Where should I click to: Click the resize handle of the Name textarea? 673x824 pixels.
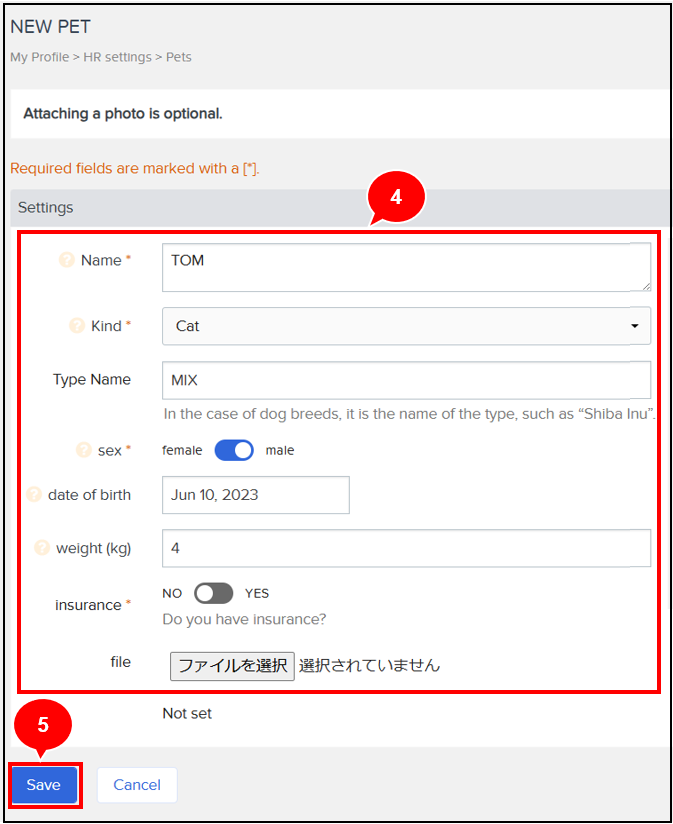click(x=646, y=286)
